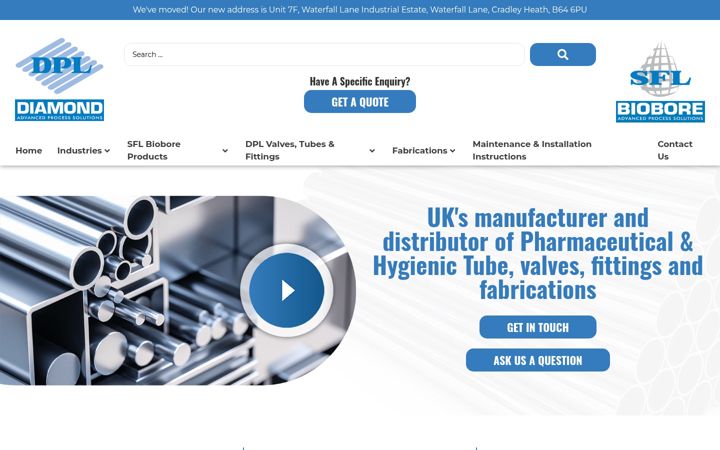Click the Get In Touch button
Viewport: 720px width, 450px height.
538,327
